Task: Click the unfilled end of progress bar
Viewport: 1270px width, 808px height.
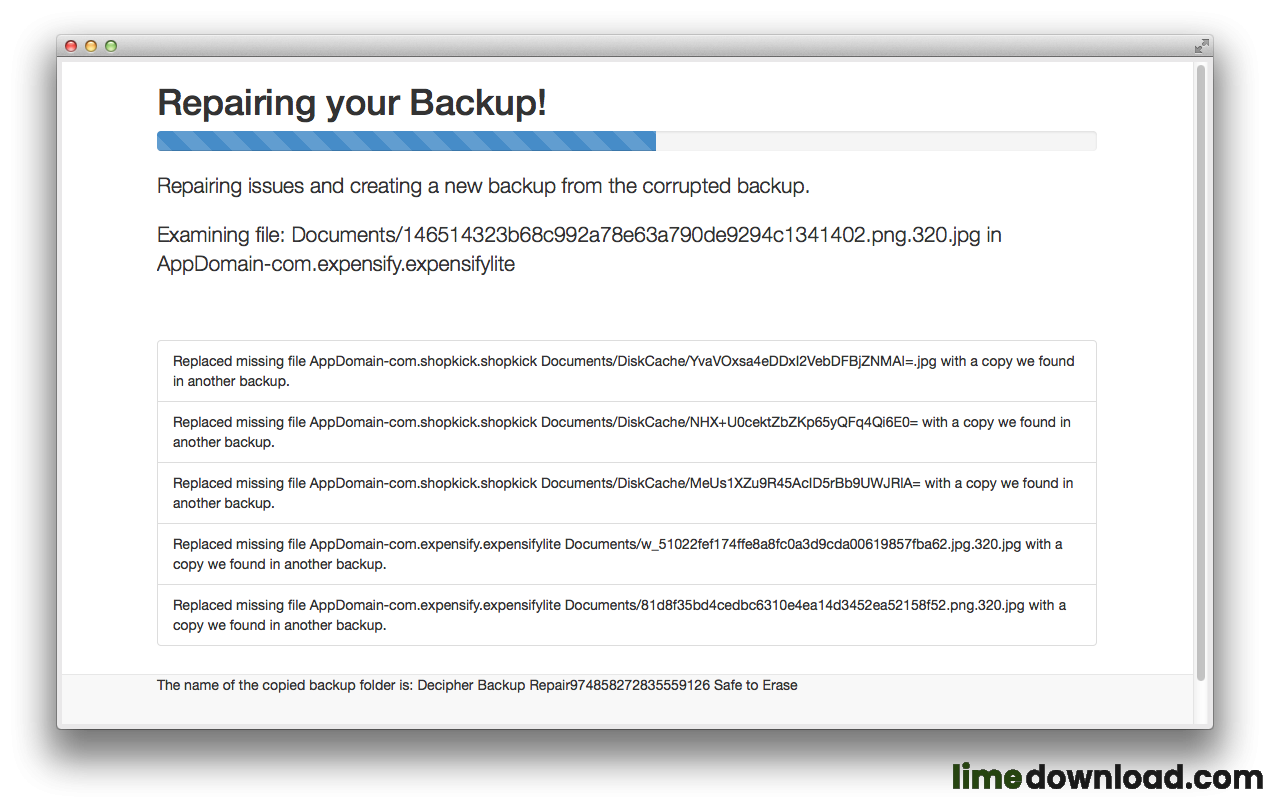Action: [x=875, y=141]
